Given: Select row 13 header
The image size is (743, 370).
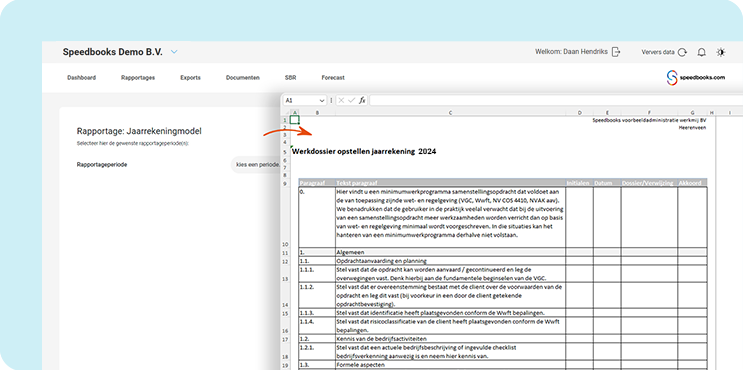Looking at the screenshot, I should tap(286, 274).
